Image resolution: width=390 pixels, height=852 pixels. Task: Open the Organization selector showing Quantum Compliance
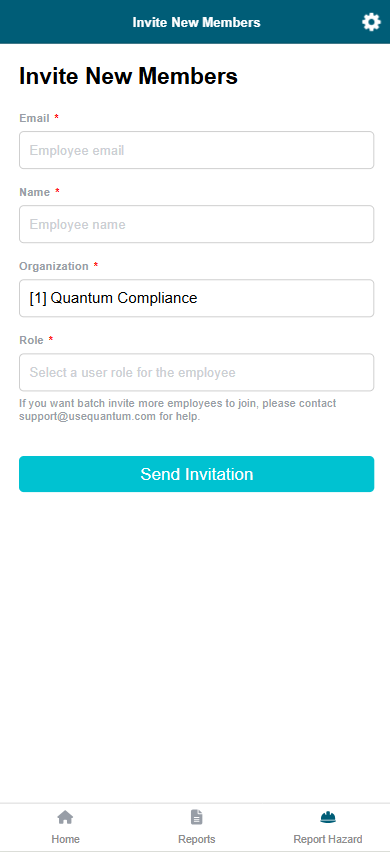pos(197,298)
